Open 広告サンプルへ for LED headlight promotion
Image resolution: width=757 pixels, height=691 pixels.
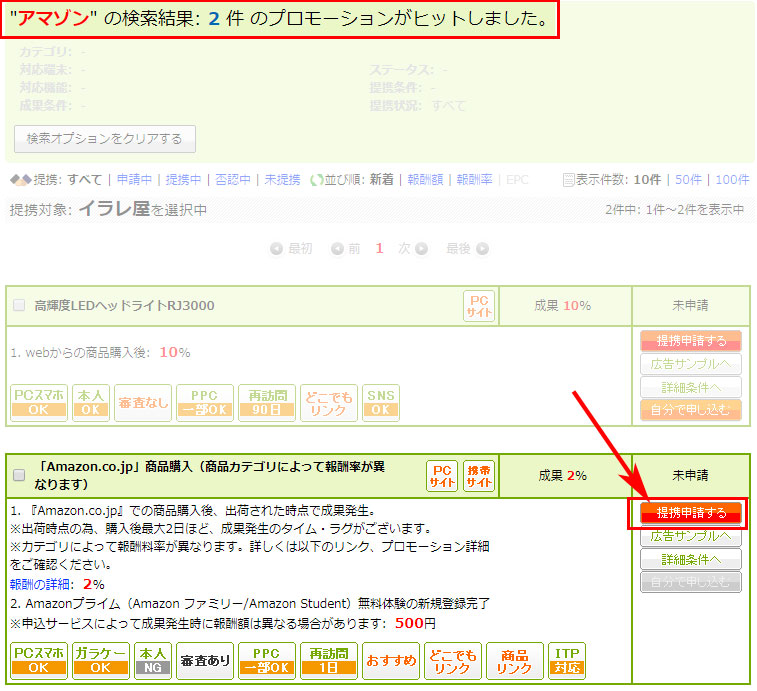pyautogui.click(x=691, y=364)
